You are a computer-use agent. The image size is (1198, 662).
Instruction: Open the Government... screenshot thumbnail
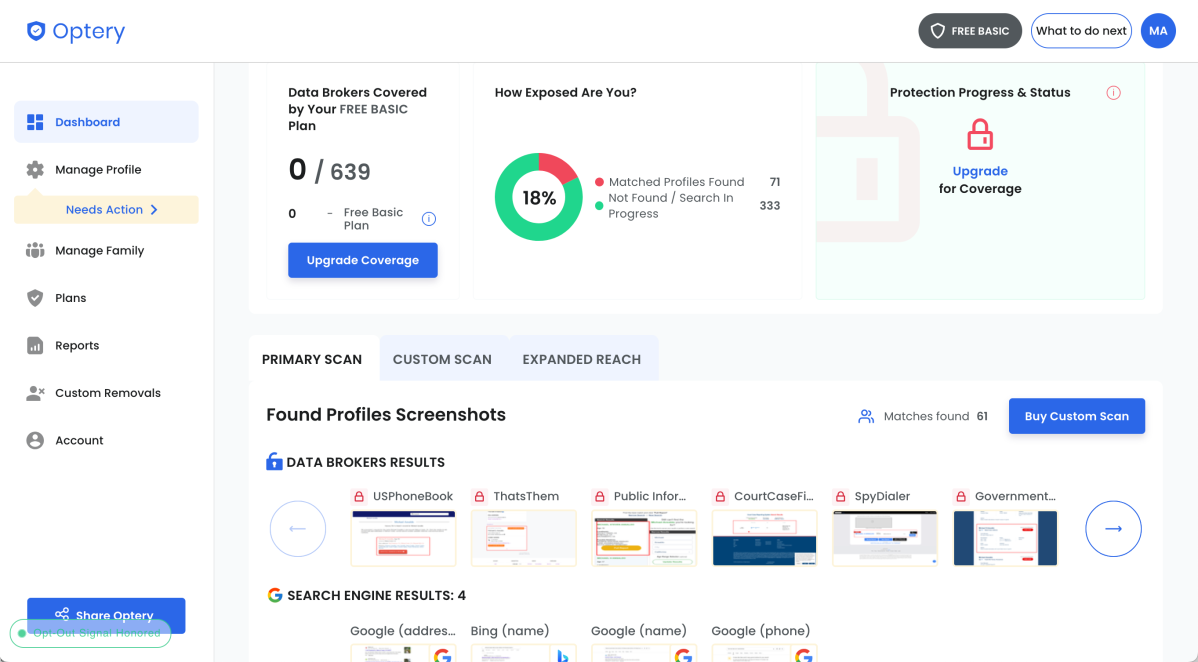click(1005, 538)
